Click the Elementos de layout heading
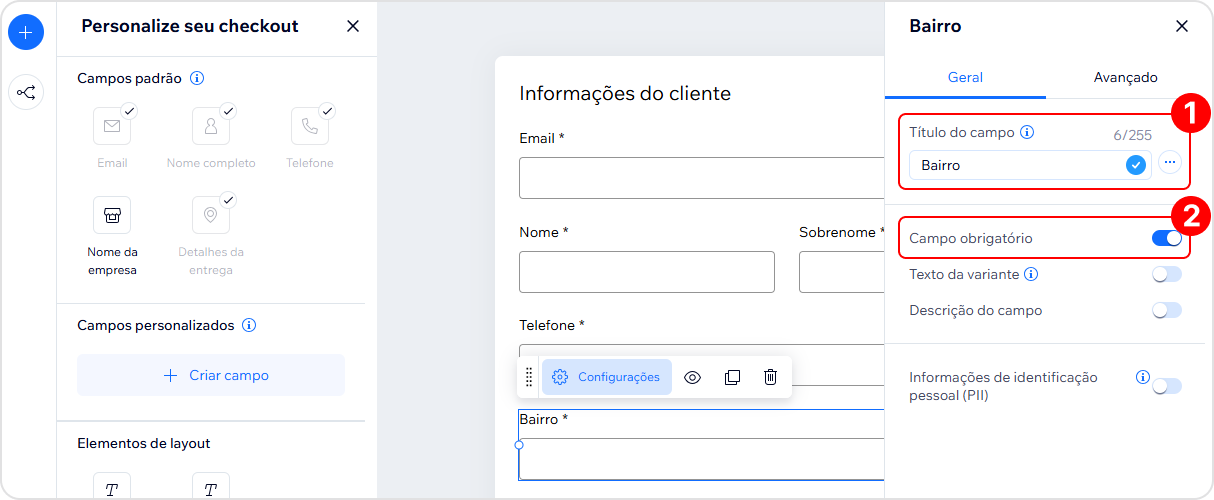Image resolution: width=1214 pixels, height=500 pixels. click(144, 443)
